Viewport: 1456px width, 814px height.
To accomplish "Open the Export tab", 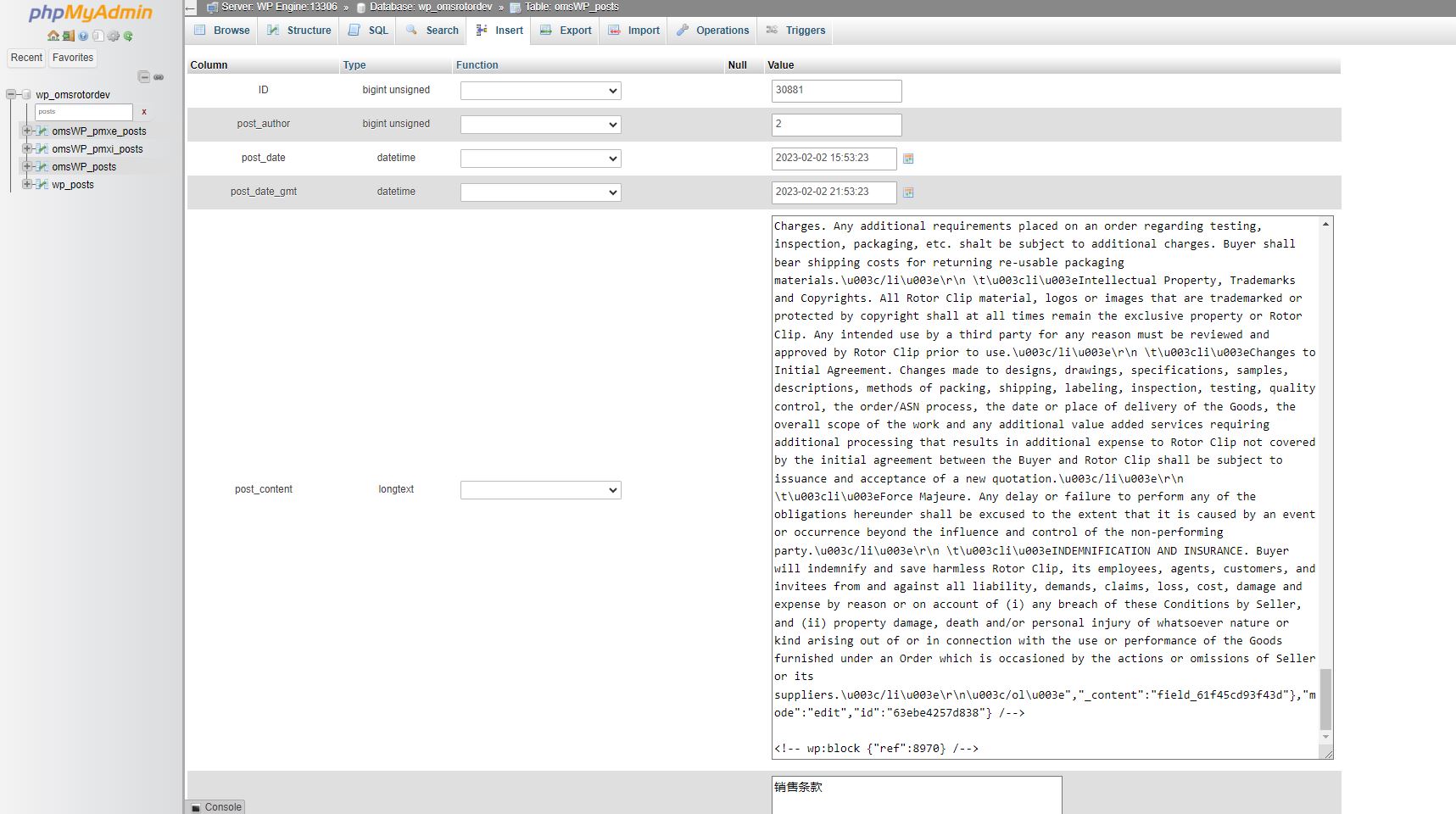I will tap(566, 31).
